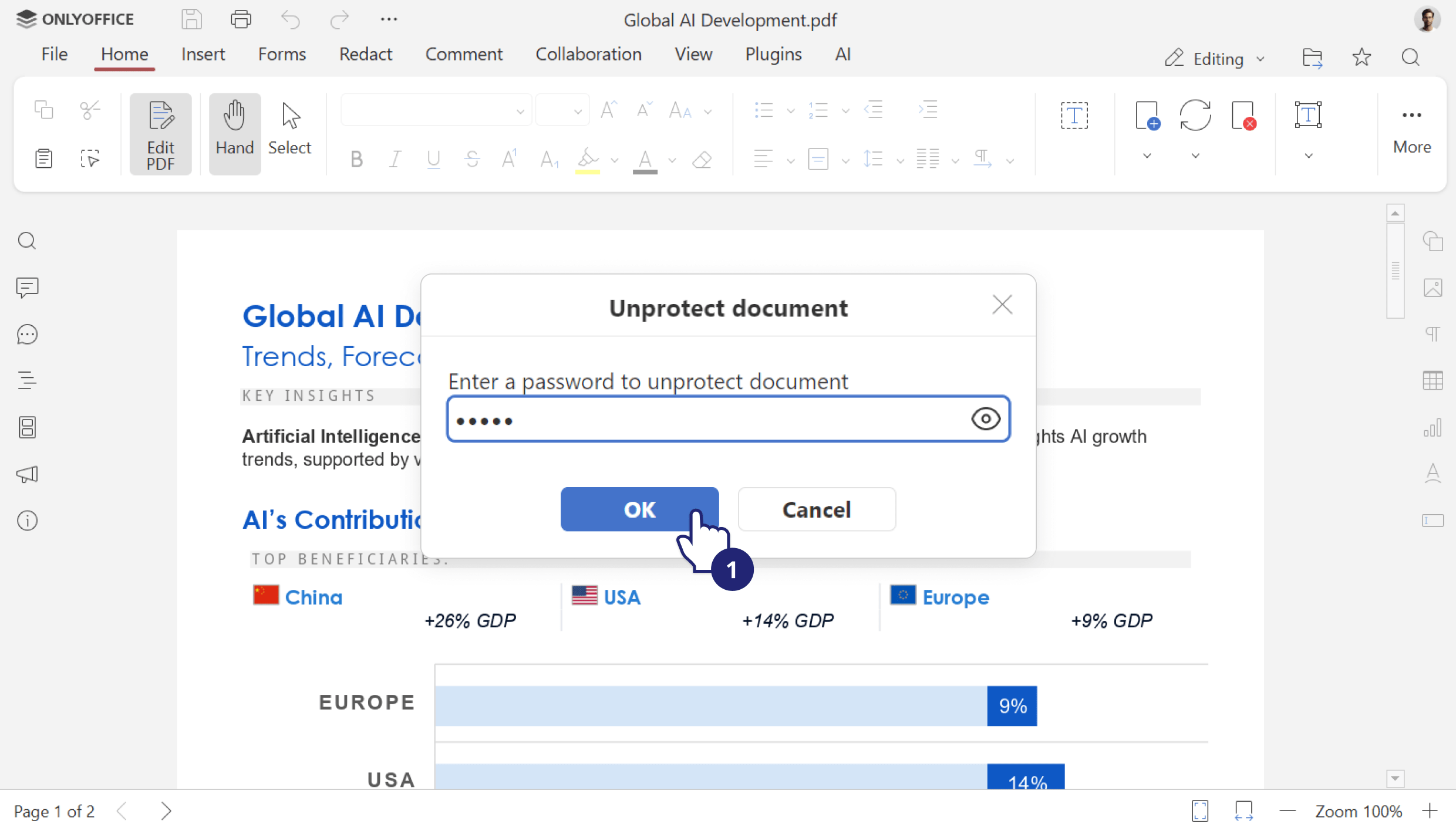Screen dimensions: 1456x831
Task: Expand the line spacing options
Action: (901, 158)
